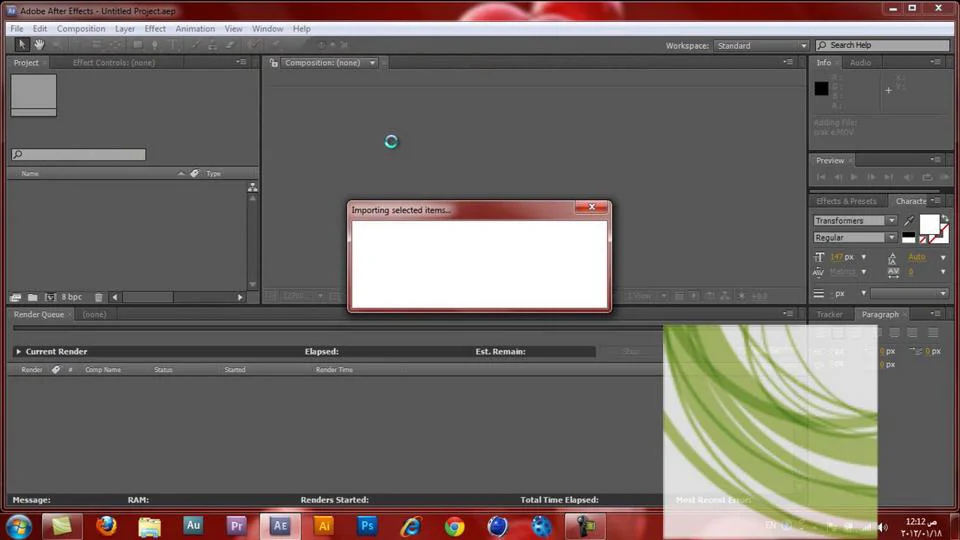
Task: Open the Regular font style dropdown
Action: [x=891, y=238]
